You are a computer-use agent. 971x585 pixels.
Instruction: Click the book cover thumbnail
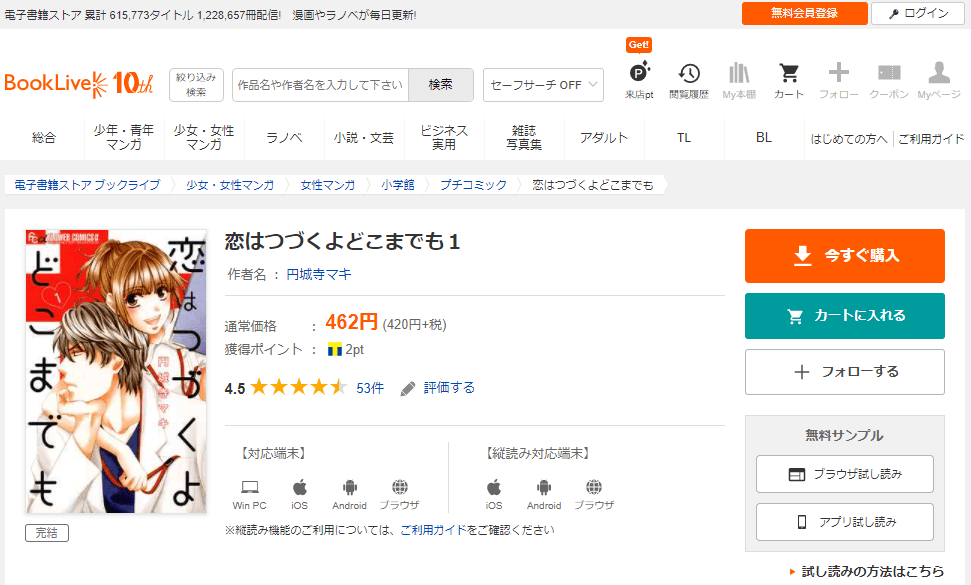pos(115,372)
